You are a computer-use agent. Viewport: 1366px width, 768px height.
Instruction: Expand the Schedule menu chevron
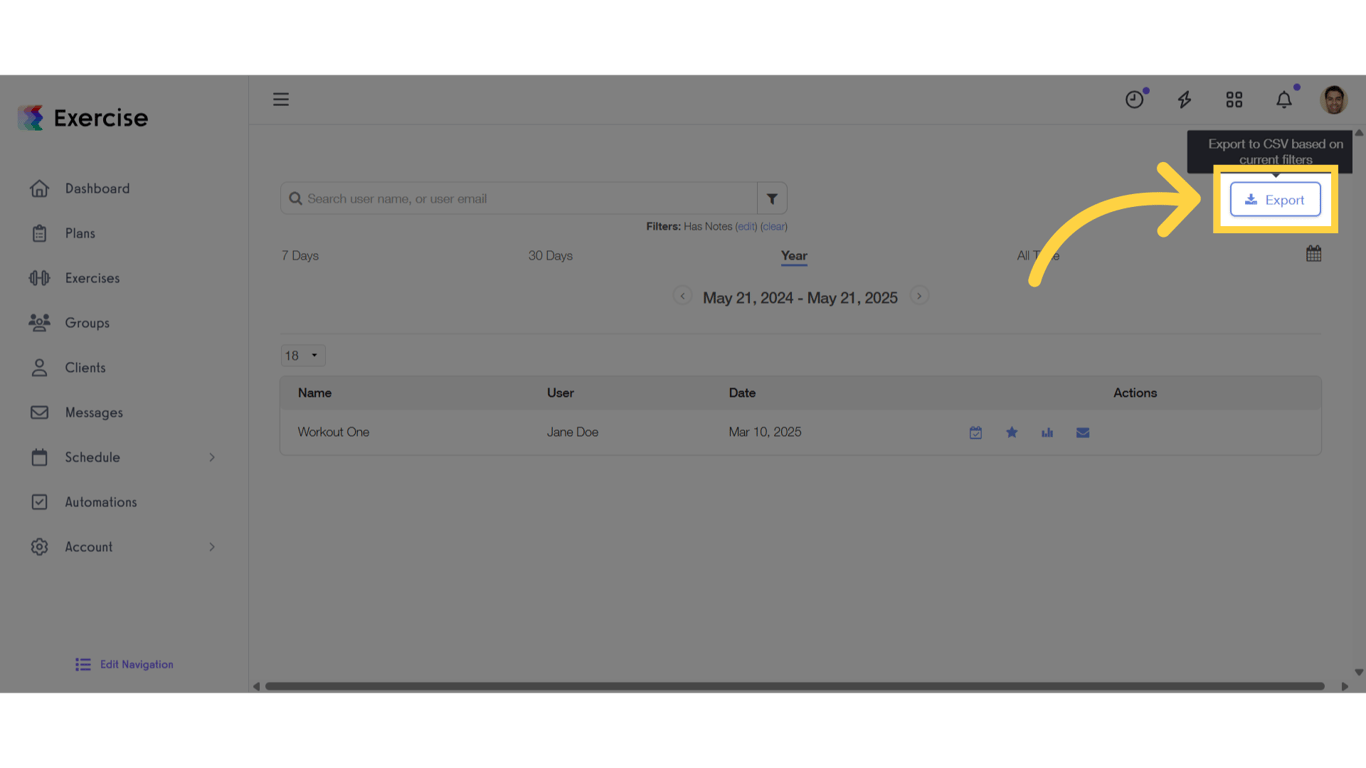click(211, 457)
